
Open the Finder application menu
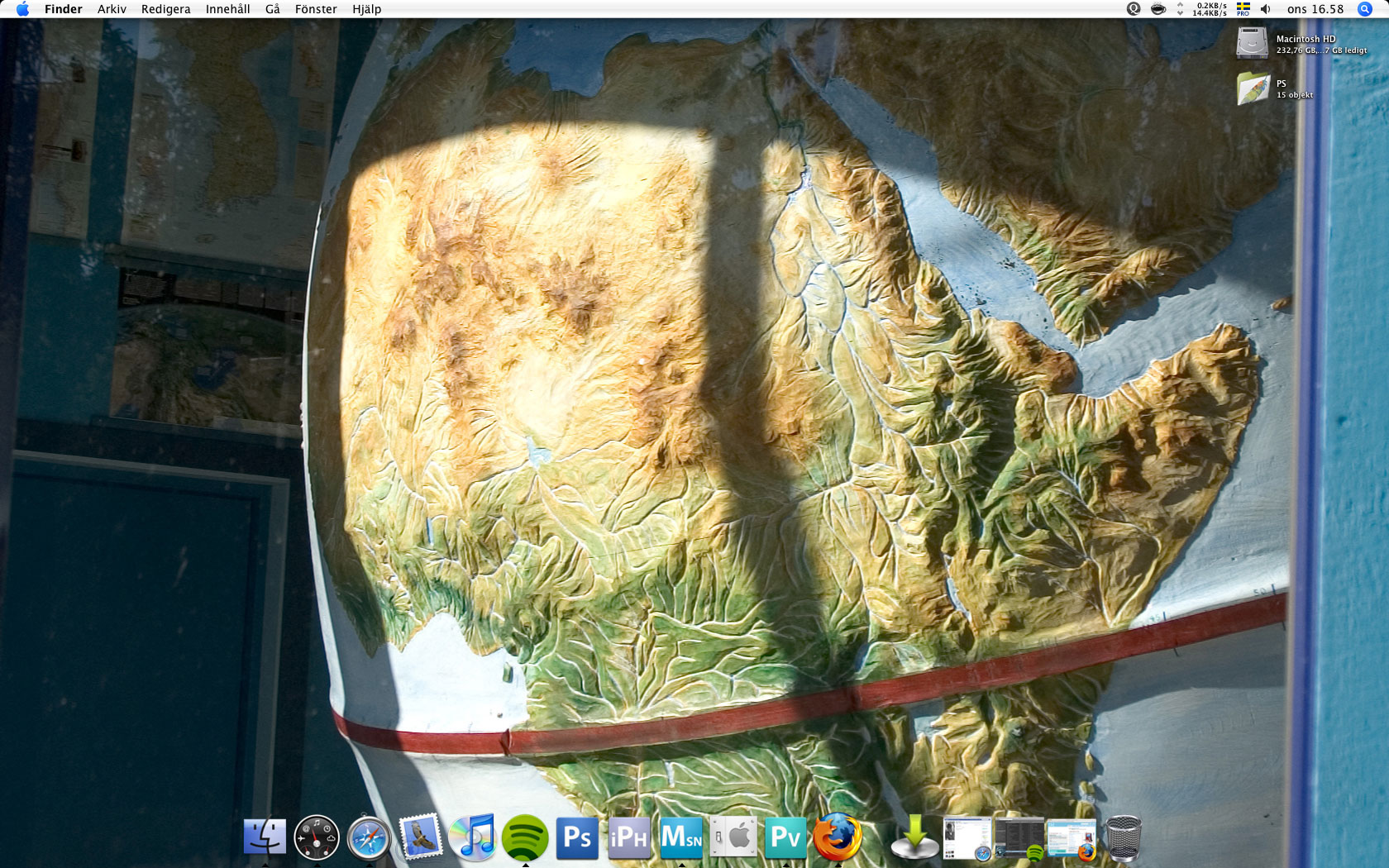(64, 9)
